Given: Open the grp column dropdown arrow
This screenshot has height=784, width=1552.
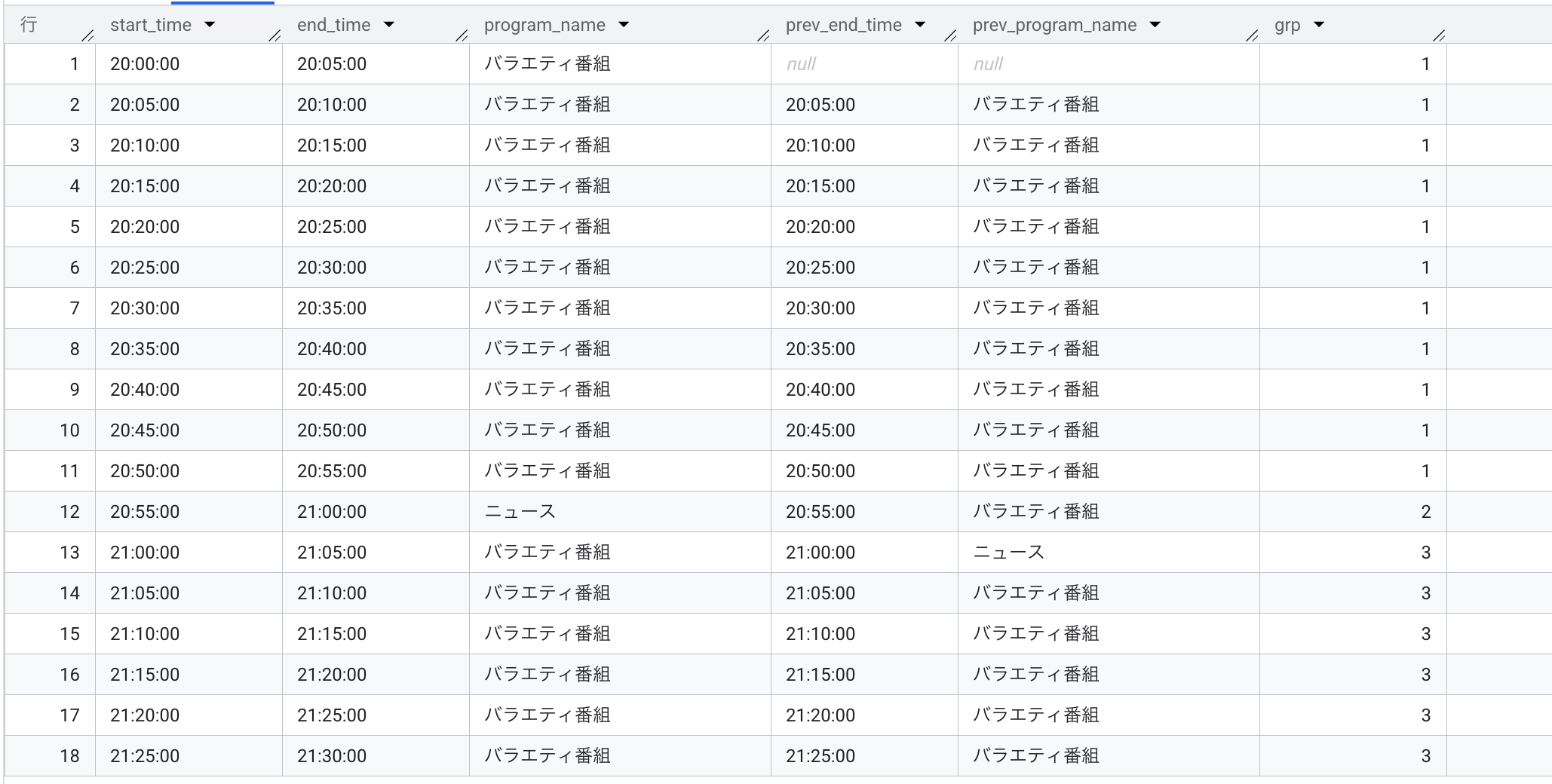Looking at the screenshot, I should (x=1319, y=25).
